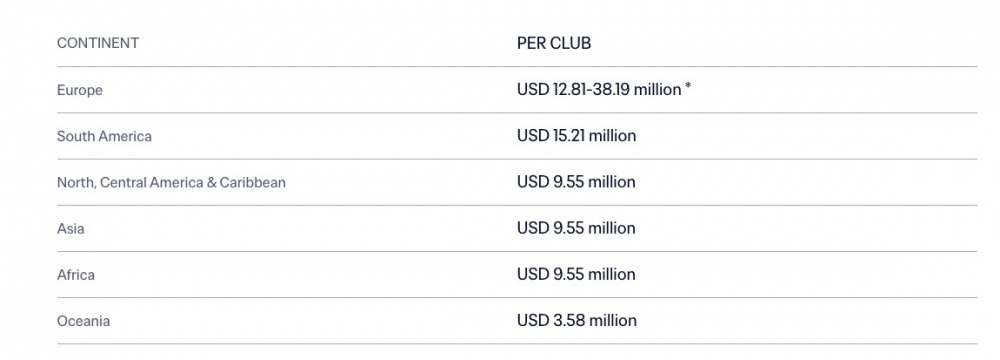Click Asia's USD 9.55 million value
The image size is (1000, 360).
tap(576, 228)
